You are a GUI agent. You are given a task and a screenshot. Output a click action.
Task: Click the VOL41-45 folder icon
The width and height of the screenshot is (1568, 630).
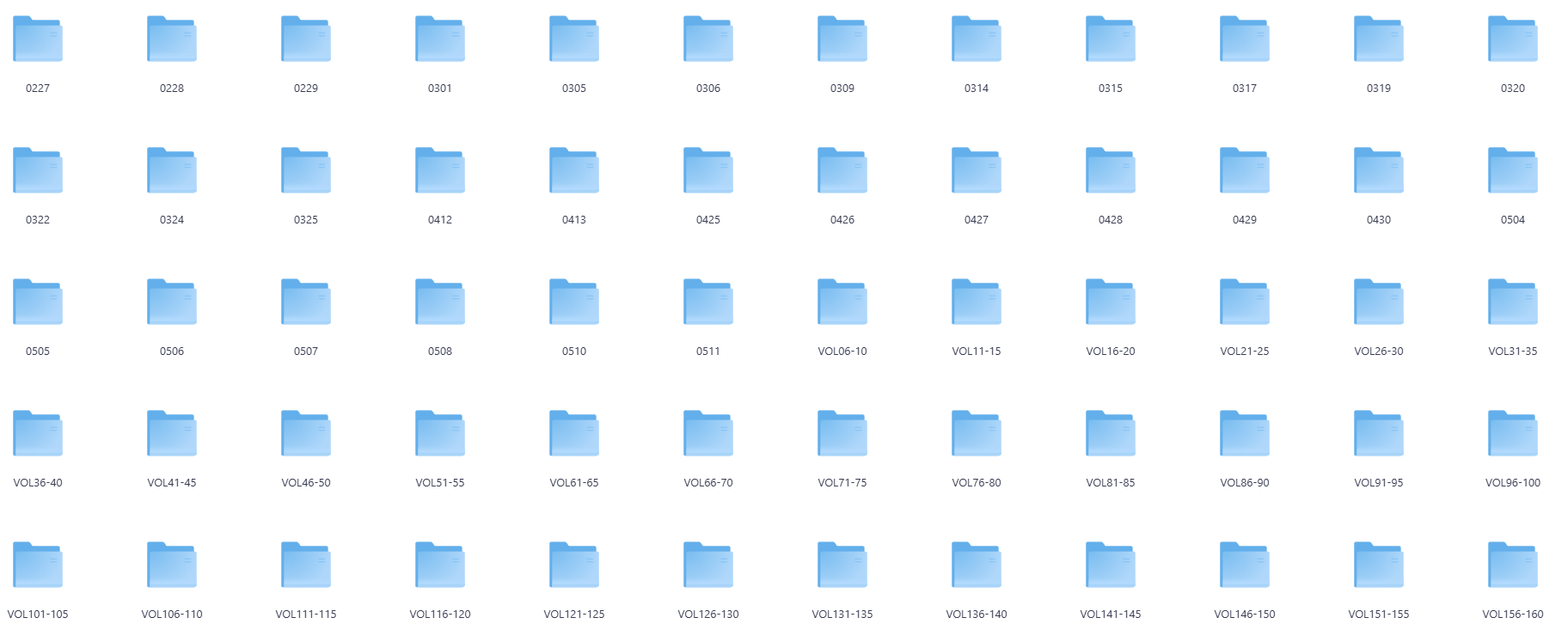pyautogui.click(x=172, y=433)
